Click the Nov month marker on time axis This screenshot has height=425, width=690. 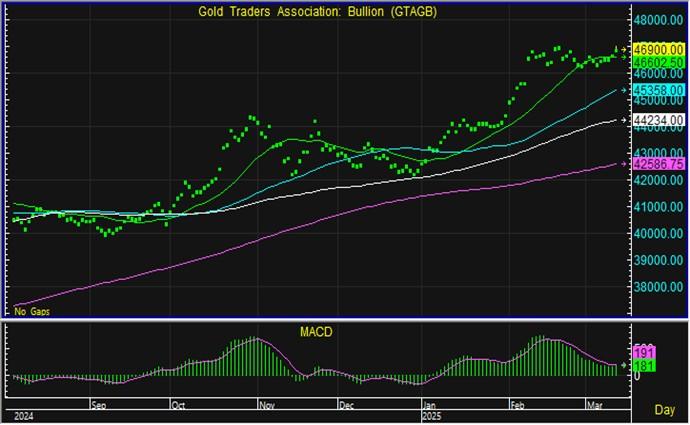point(267,405)
